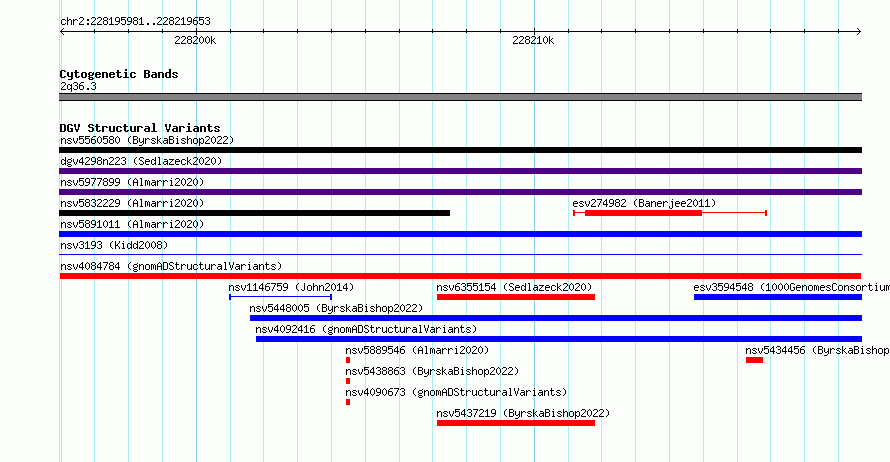The width and height of the screenshot is (890, 462).
Task: Open the nsv5434456 variant label
Action: [x=817, y=350]
